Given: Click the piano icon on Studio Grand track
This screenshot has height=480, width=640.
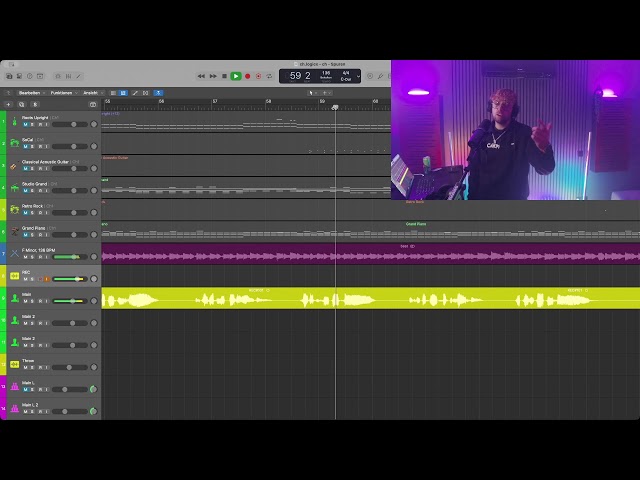Looking at the screenshot, I should (x=14, y=188).
